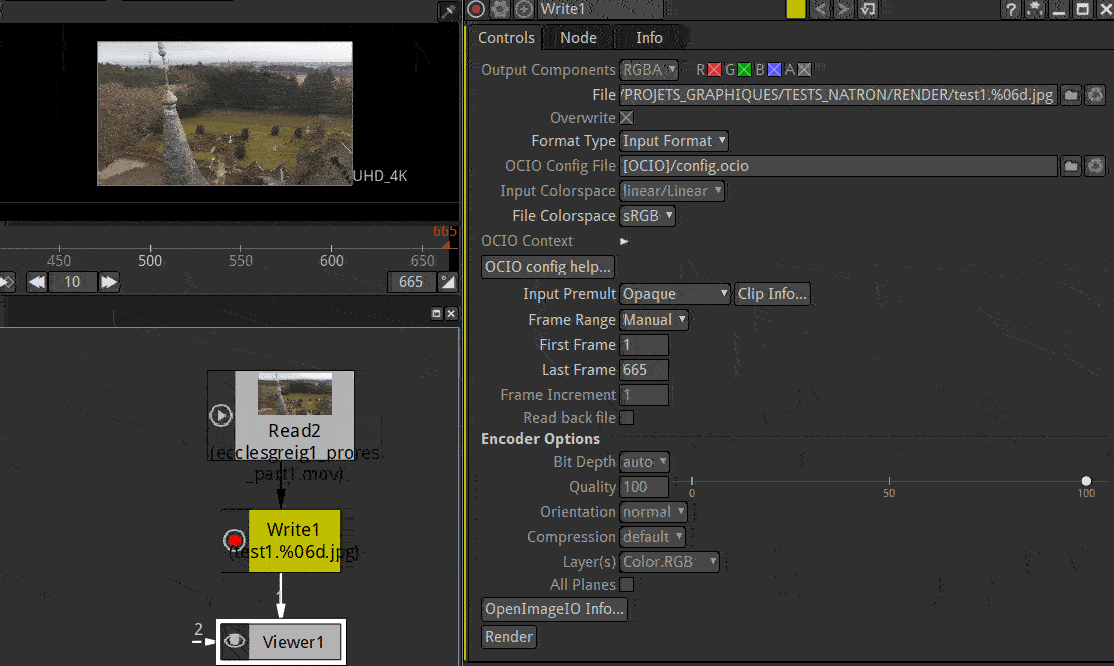Open the Output Components RGBA dropdown

coord(649,70)
